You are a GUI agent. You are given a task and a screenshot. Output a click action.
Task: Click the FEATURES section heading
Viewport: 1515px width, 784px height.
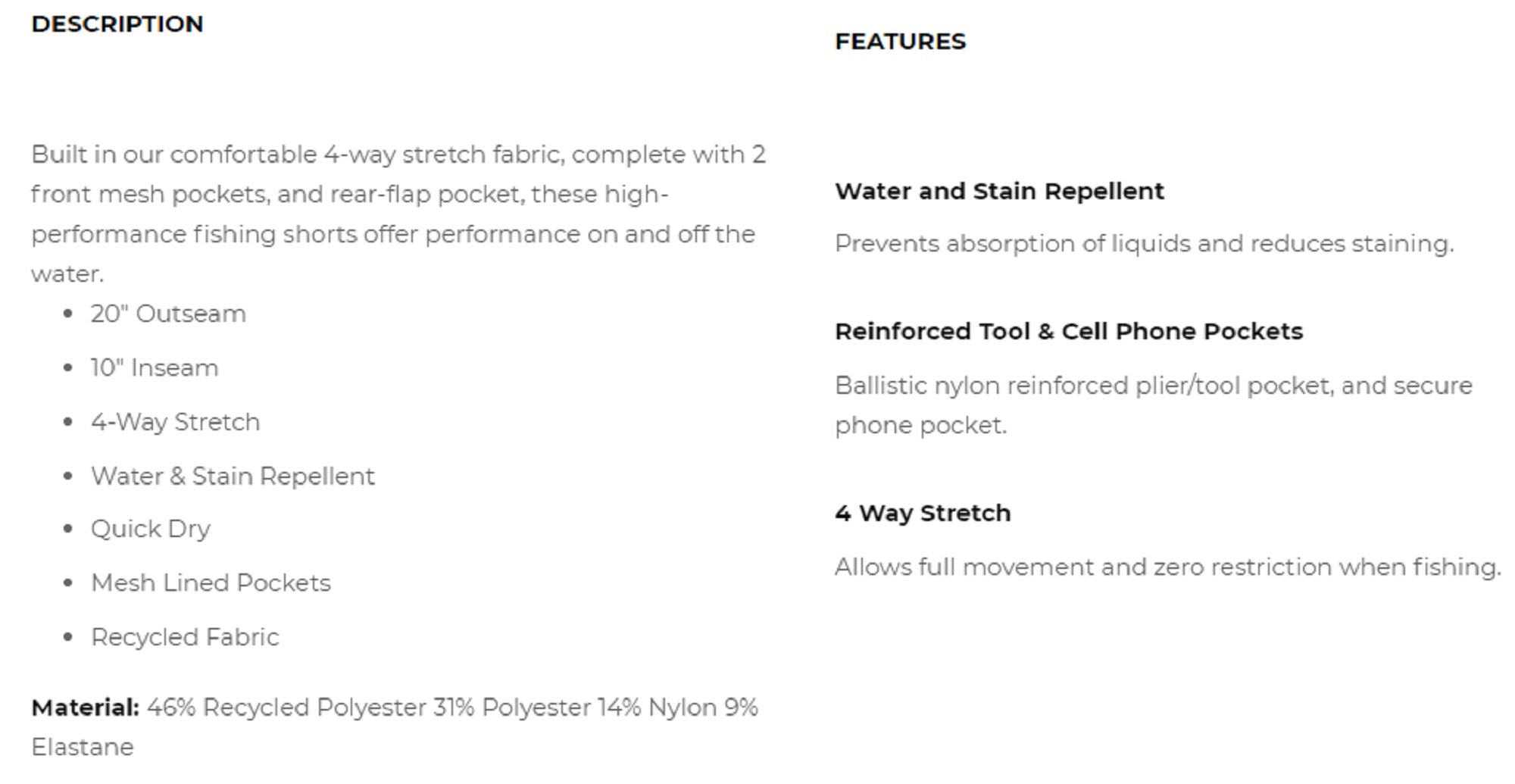coord(900,42)
